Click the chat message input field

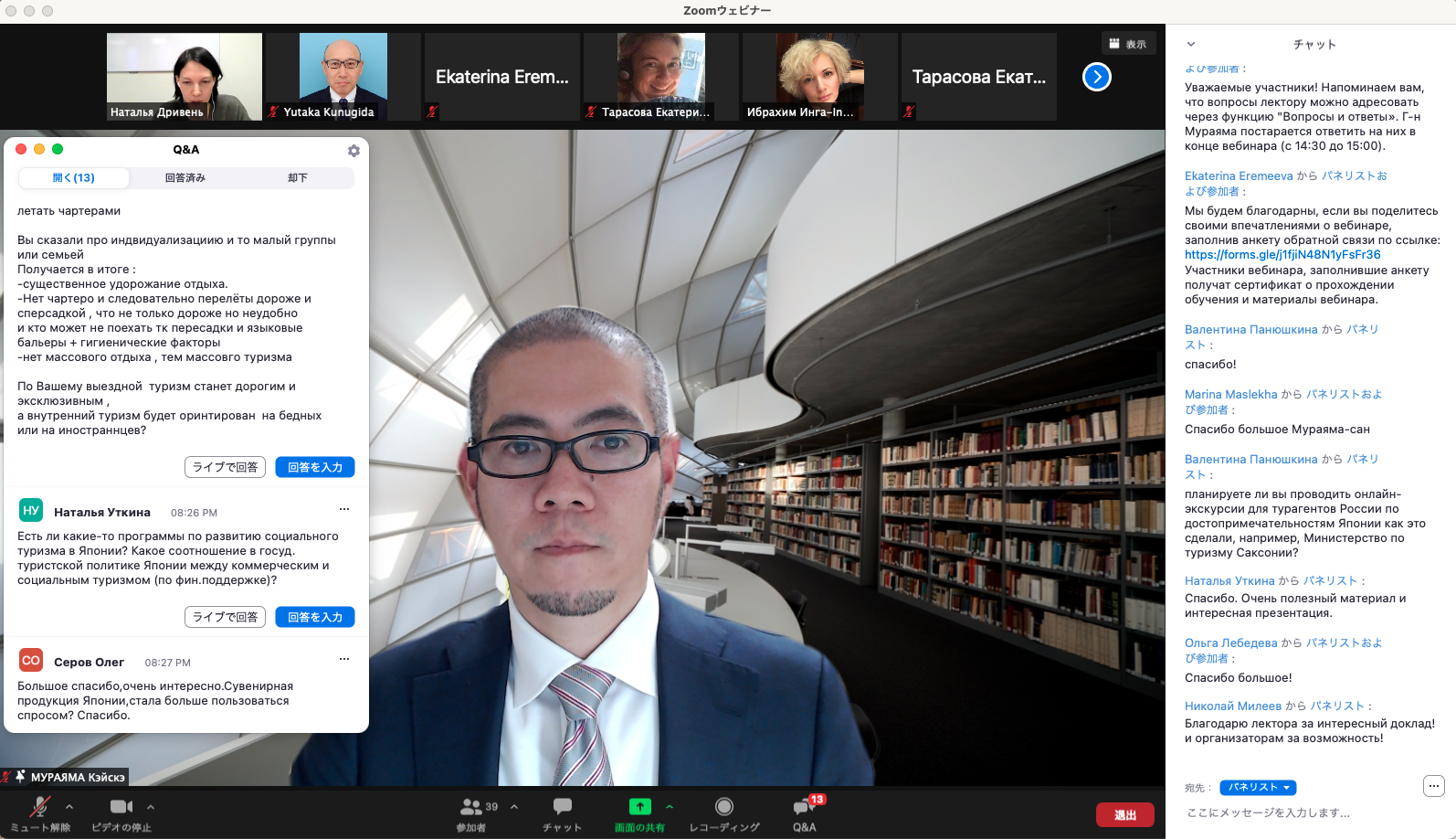1297,812
